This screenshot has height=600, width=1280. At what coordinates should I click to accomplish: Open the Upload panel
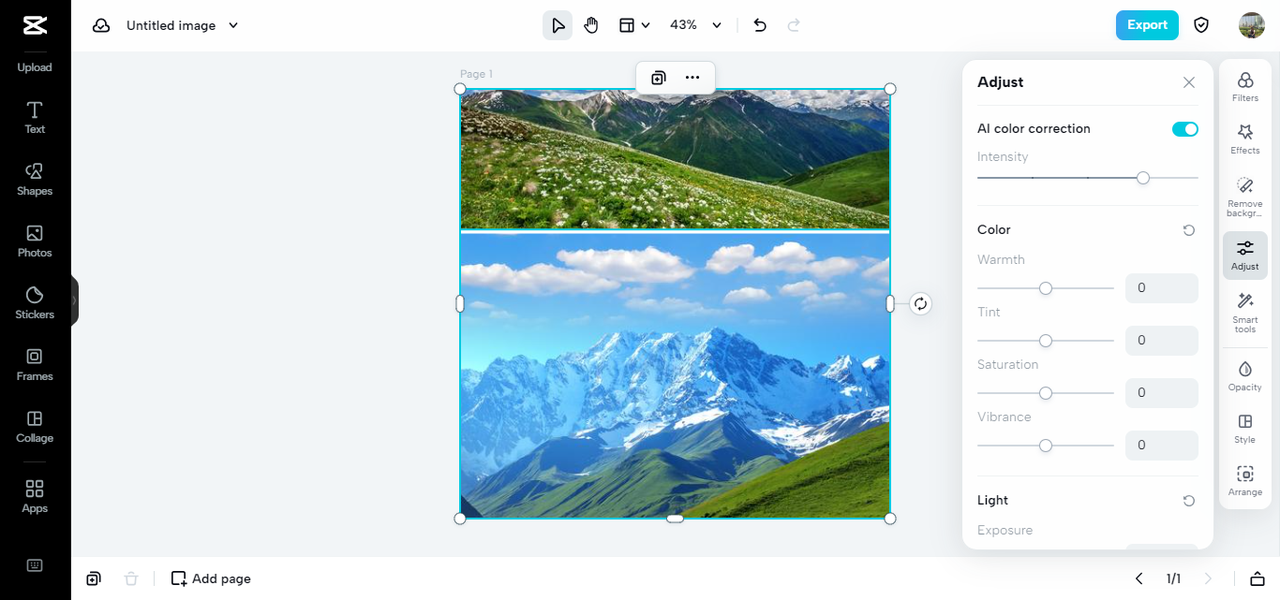point(35,67)
